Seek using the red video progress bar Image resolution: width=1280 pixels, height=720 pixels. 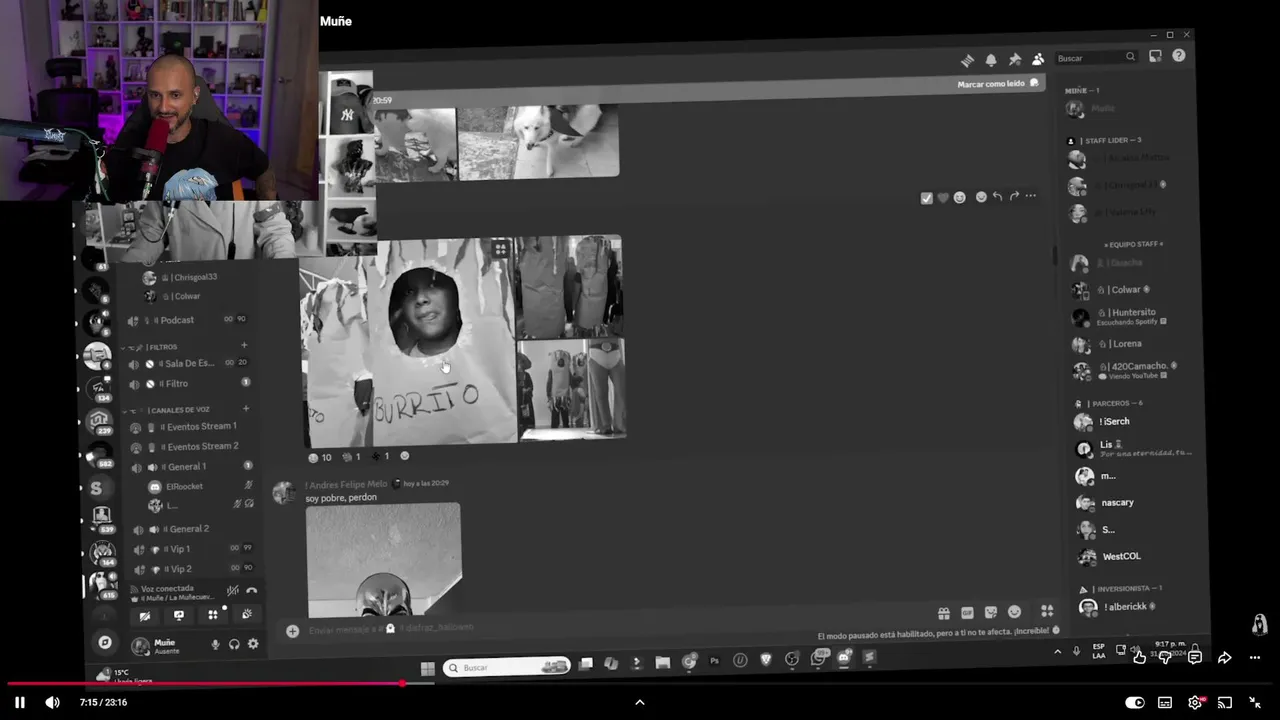click(x=640, y=684)
